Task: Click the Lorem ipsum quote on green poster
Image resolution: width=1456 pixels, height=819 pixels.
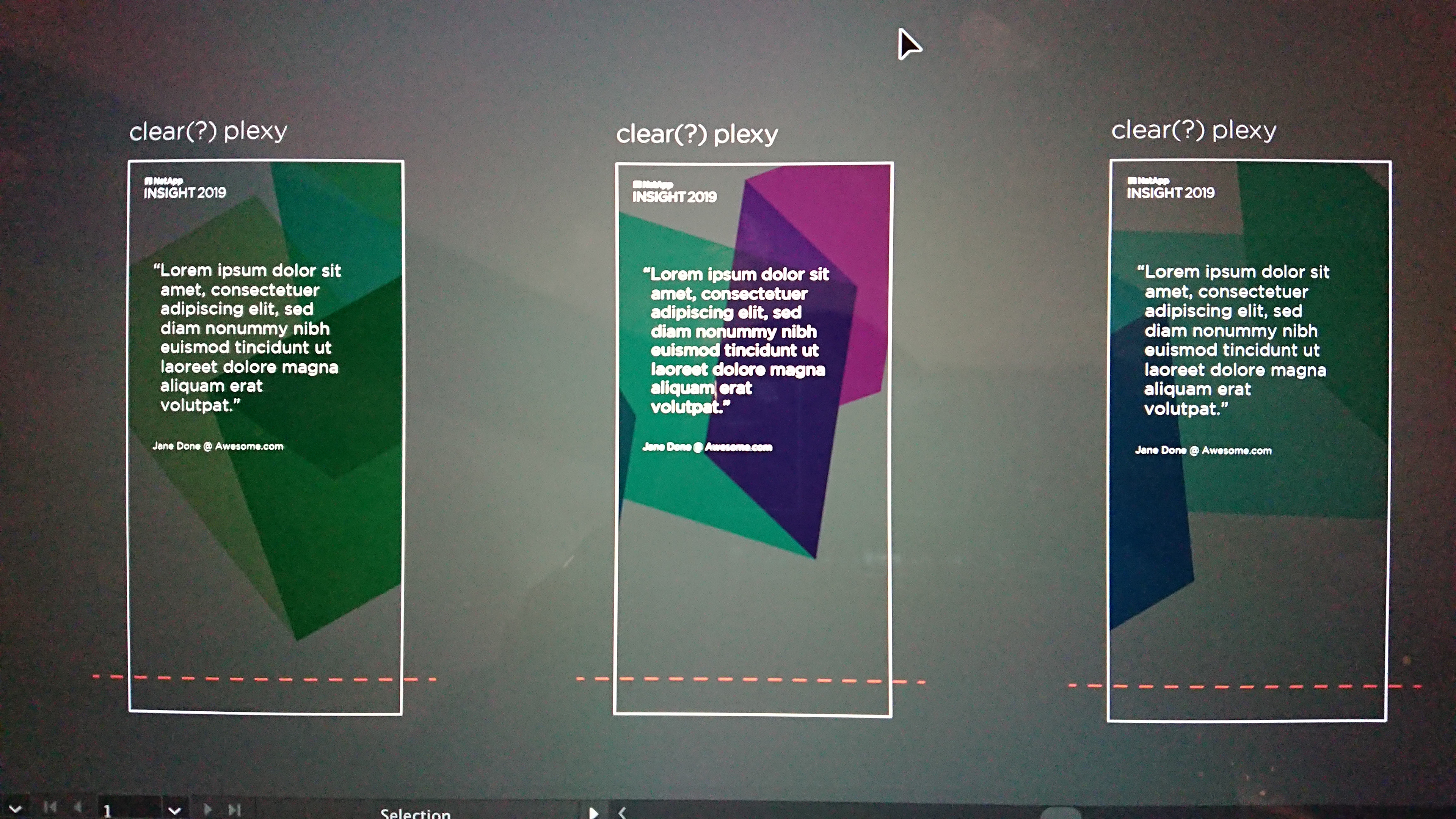Action: (248, 337)
